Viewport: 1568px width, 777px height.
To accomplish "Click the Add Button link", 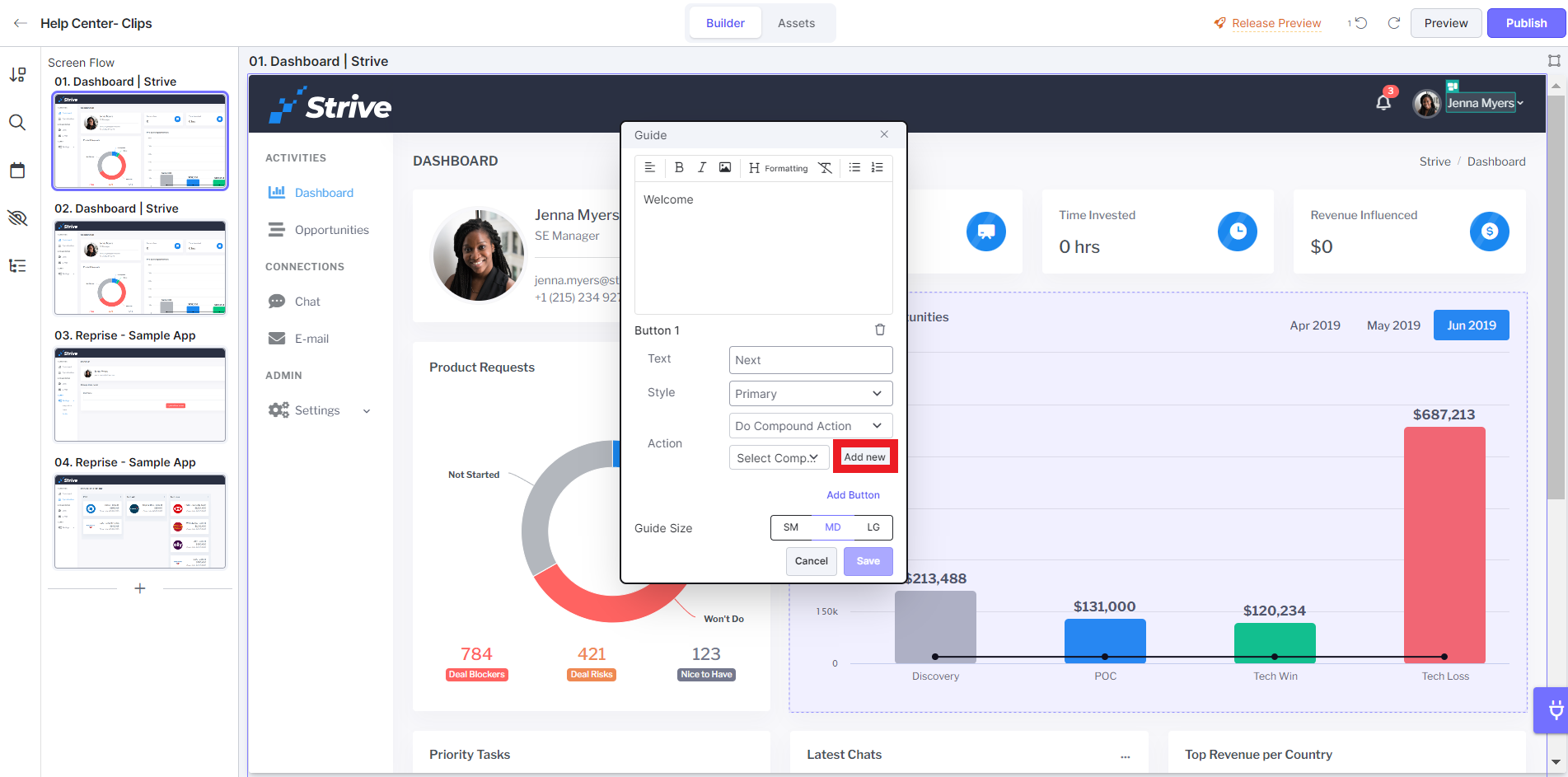I will coord(853,495).
